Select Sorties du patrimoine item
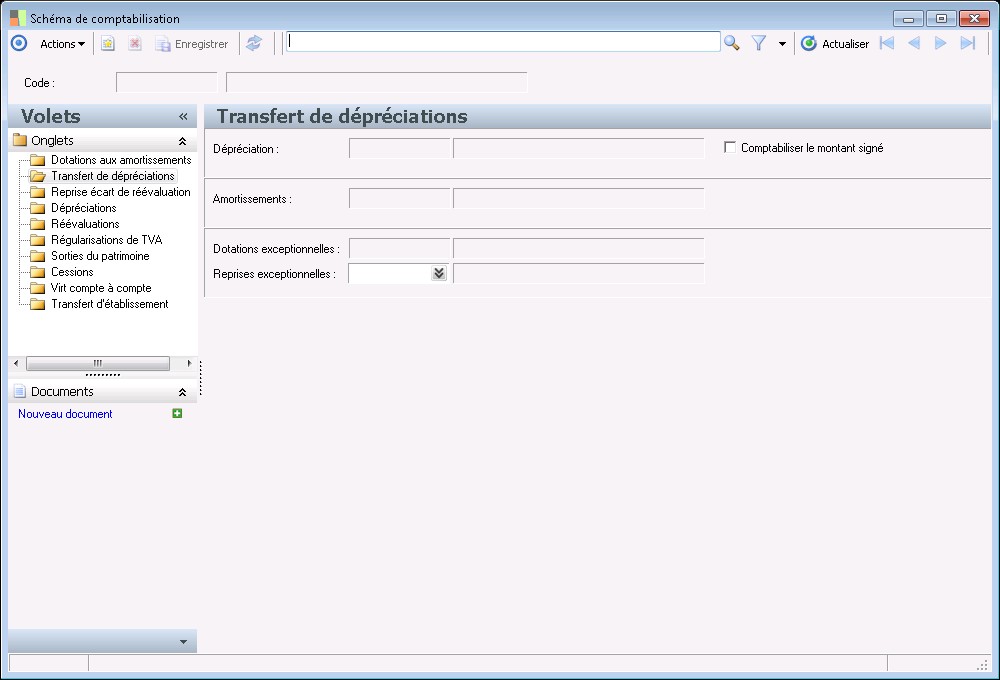1000x680 pixels. (x=100, y=256)
